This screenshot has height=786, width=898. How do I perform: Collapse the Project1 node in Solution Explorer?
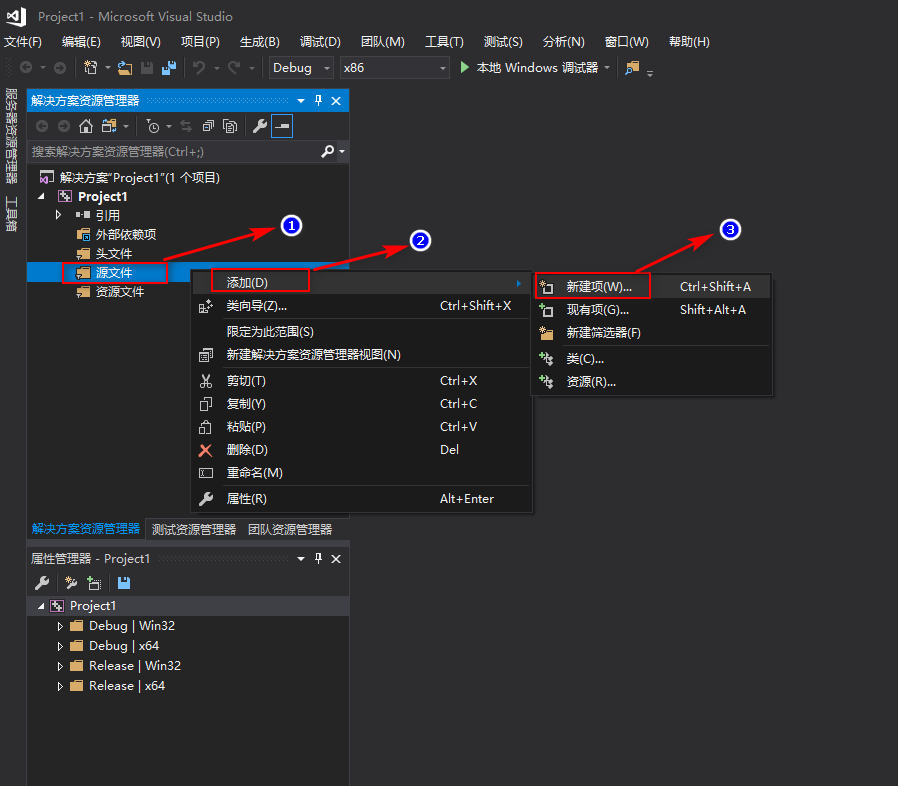tap(41, 196)
